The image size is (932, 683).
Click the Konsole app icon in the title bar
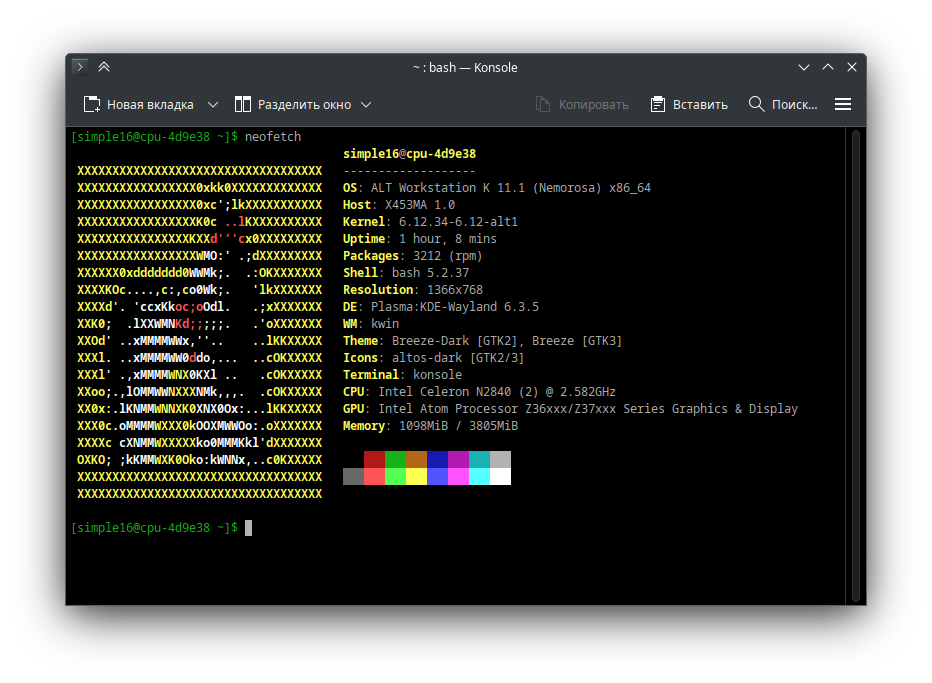(80, 67)
